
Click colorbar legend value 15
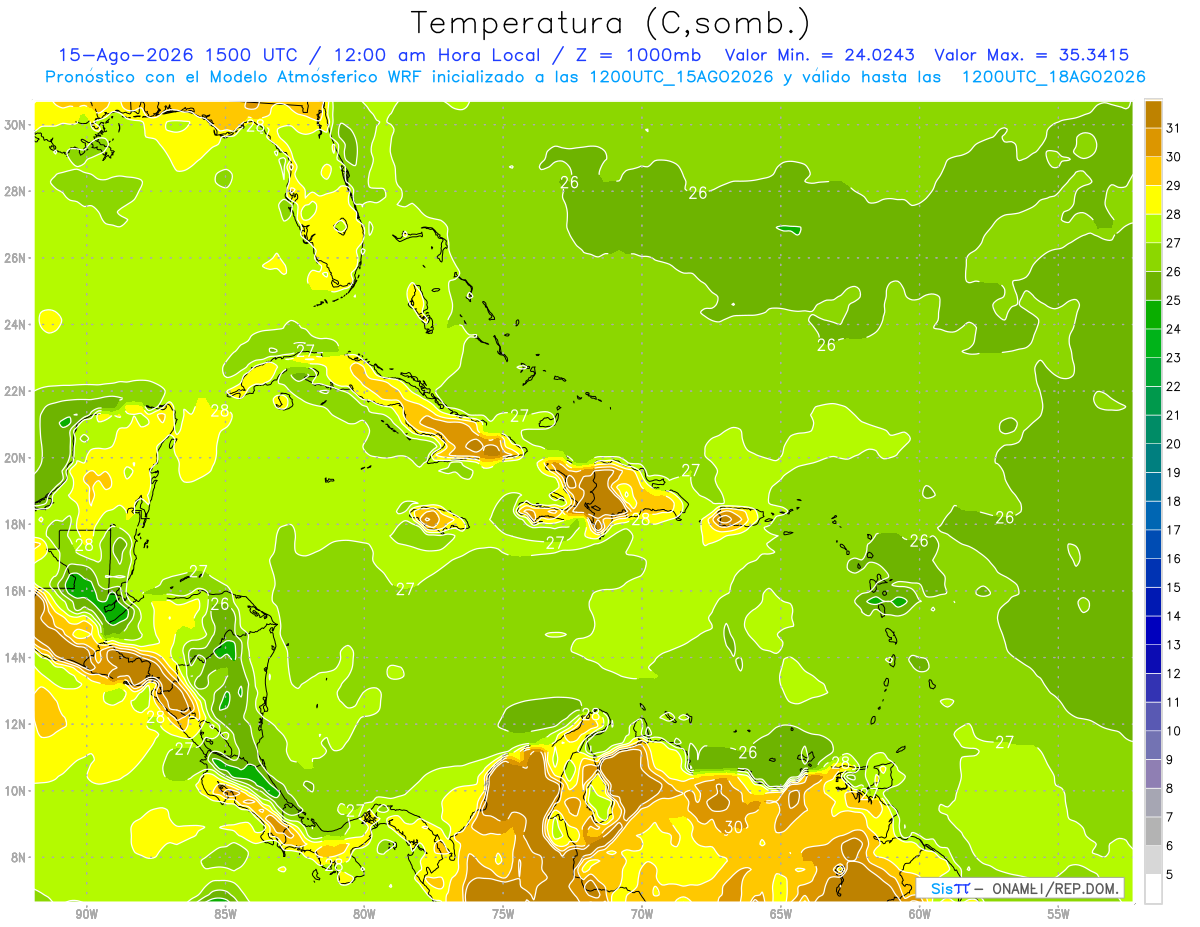pos(1174,587)
